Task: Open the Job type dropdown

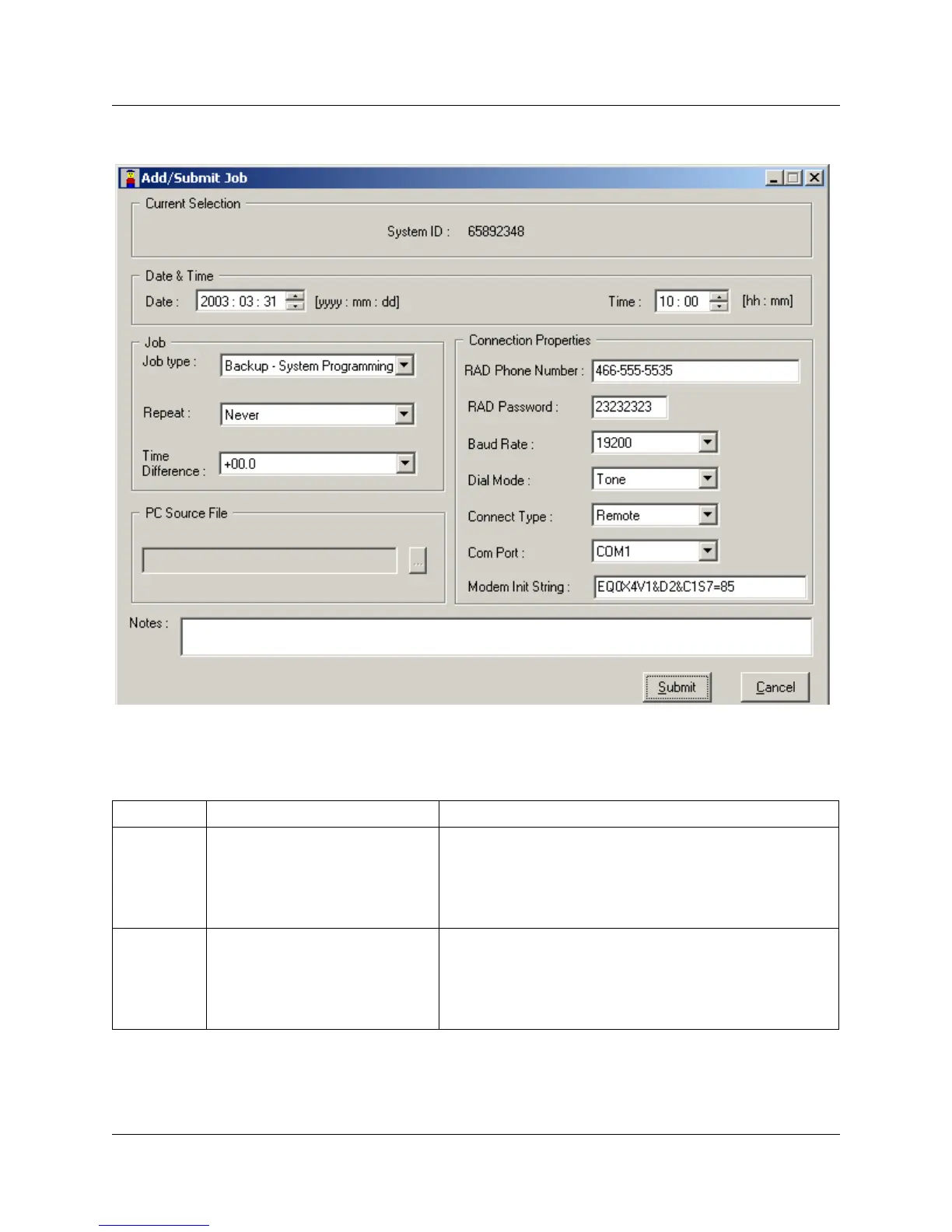Action: tap(404, 366)
